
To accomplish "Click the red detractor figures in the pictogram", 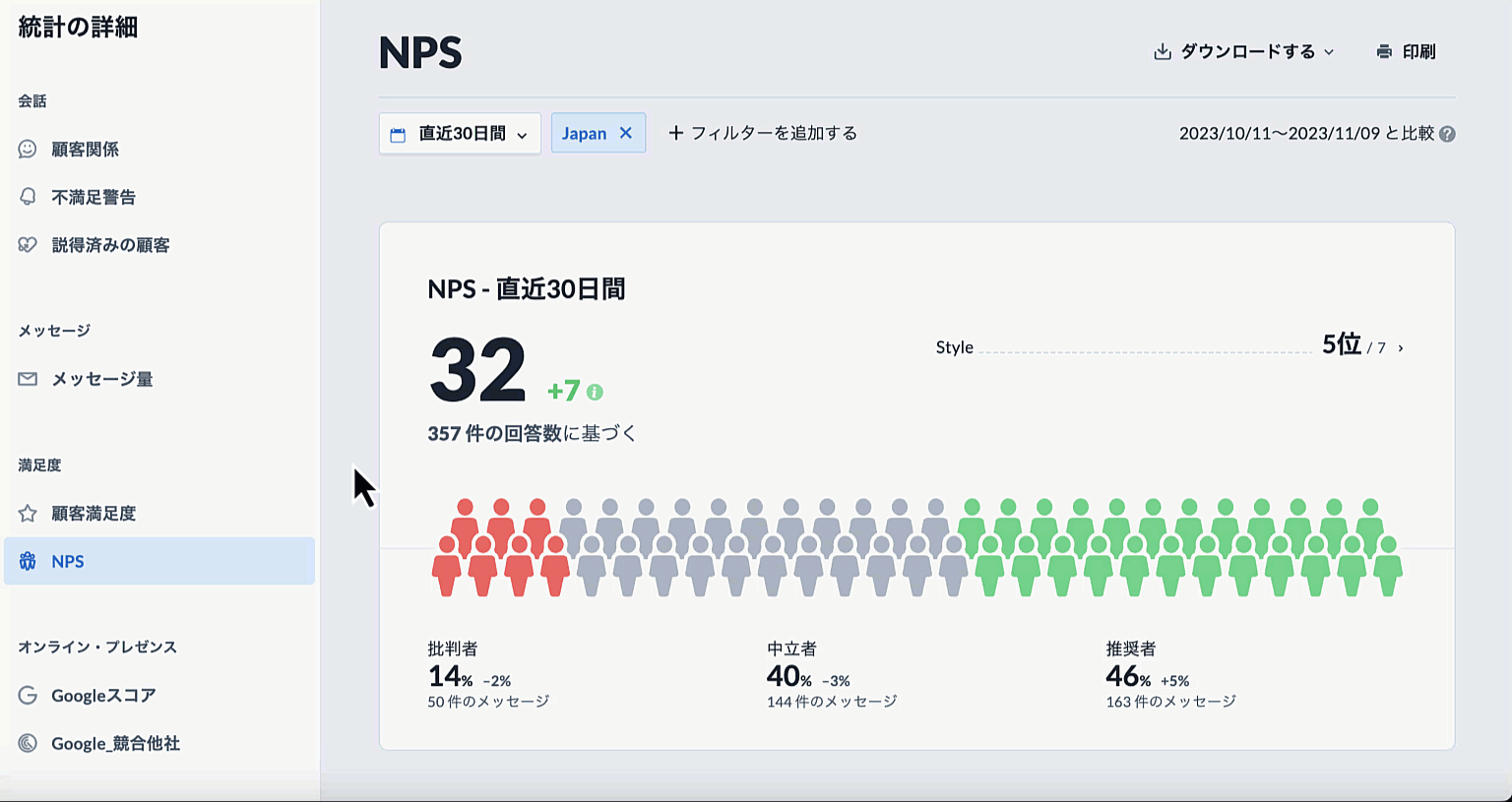I will 501,547.
